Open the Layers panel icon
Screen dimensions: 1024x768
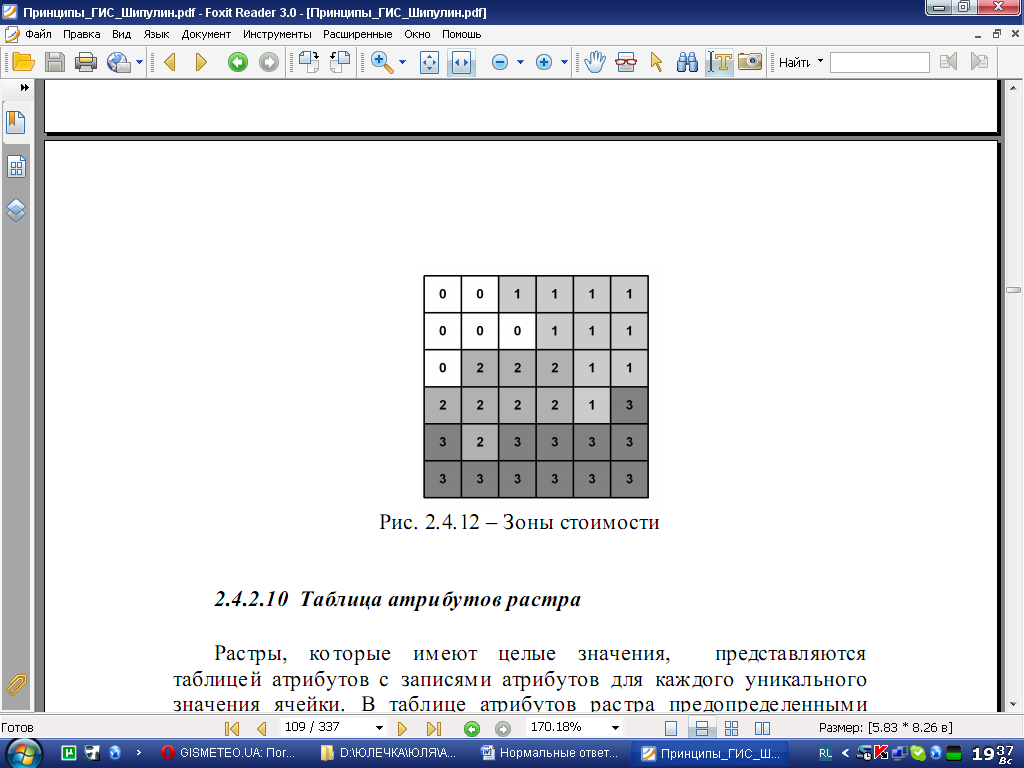(16, 210)
